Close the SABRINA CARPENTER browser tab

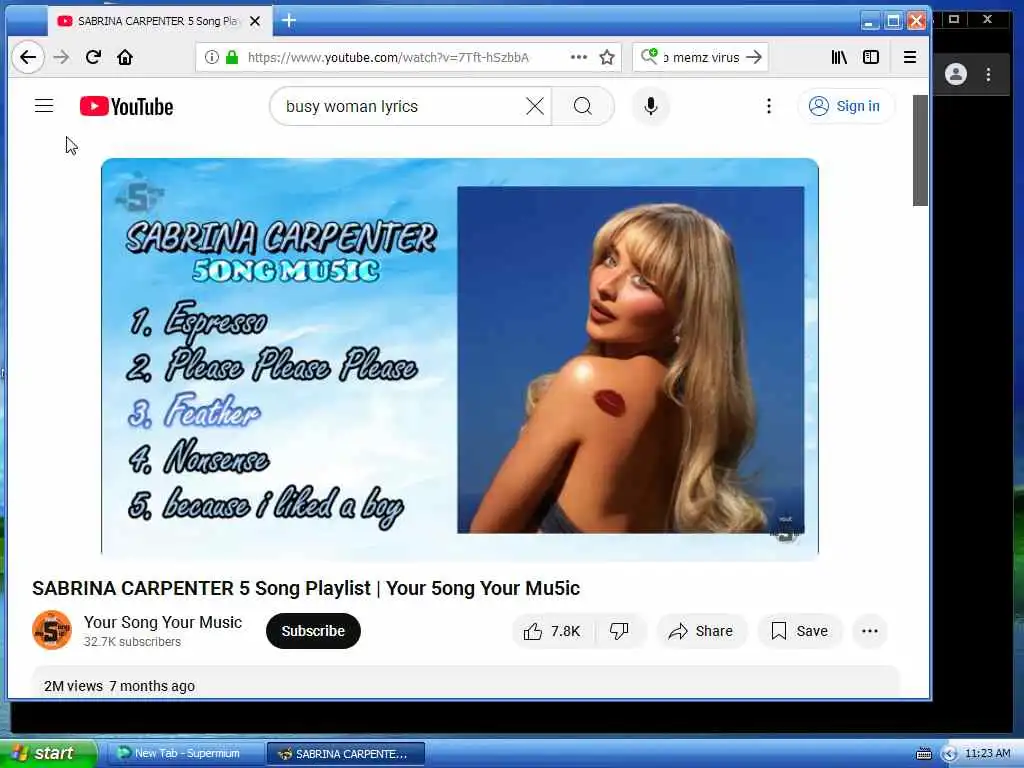255,22
